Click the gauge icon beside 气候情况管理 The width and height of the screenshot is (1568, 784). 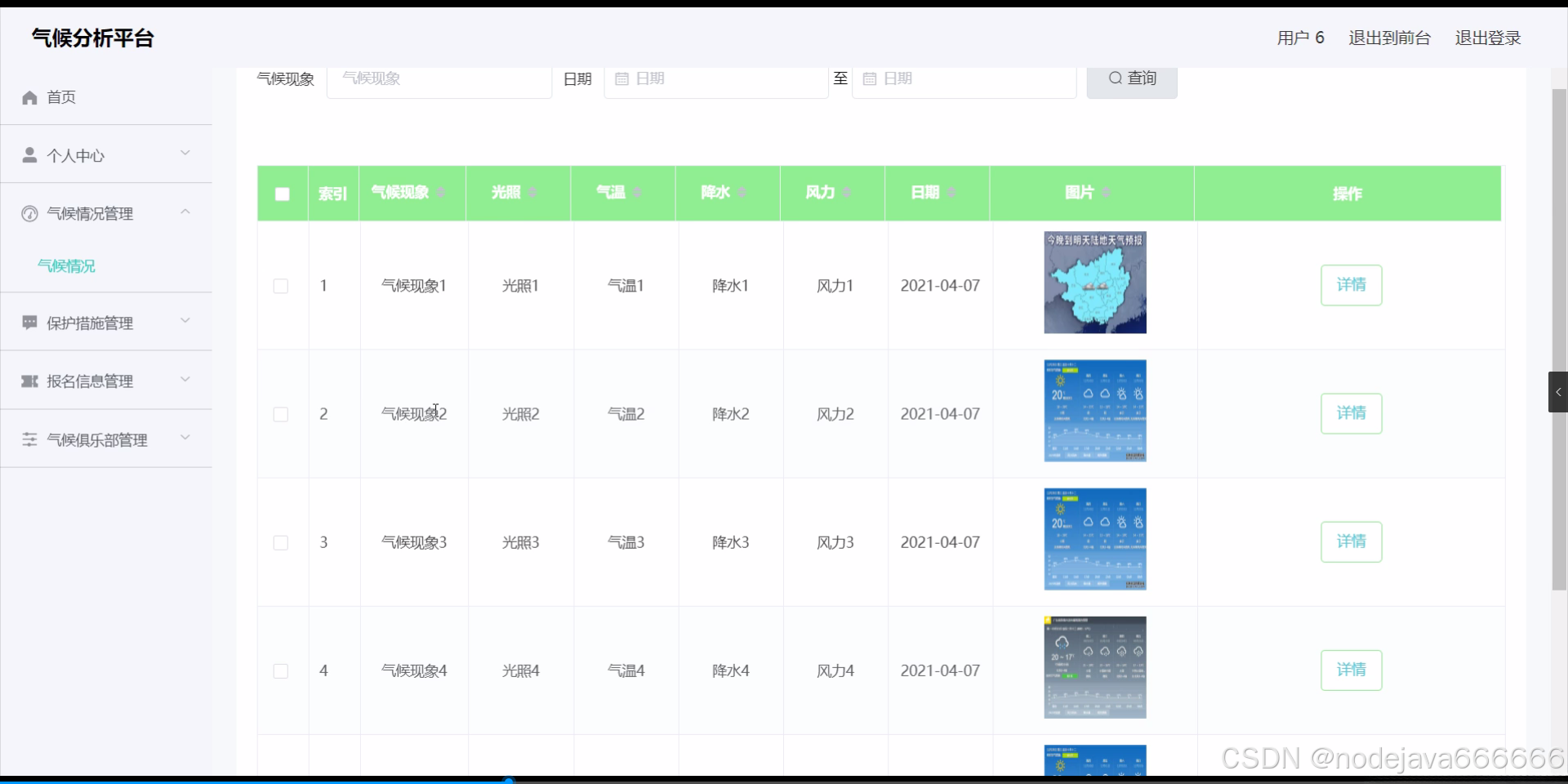click(29, 214)
